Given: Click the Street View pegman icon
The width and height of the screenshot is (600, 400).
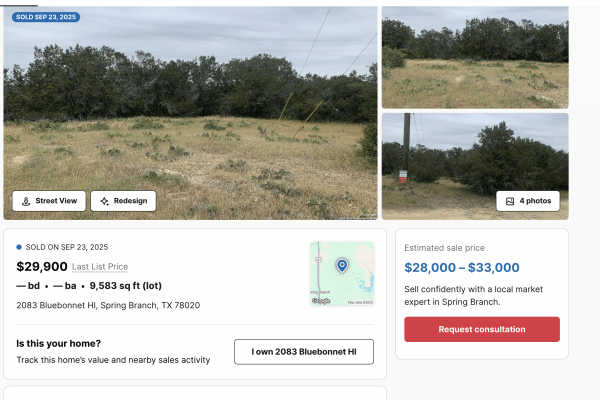Looking at the screenshot, I should coord(25,201).
